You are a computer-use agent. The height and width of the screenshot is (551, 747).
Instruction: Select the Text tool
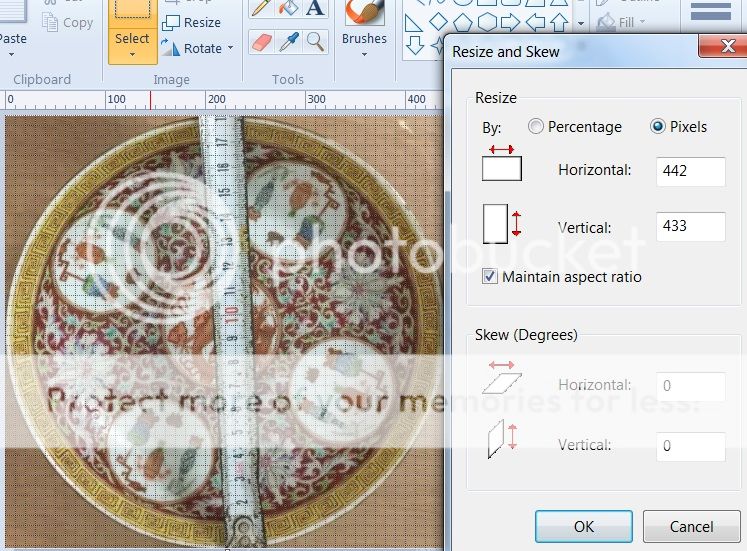[x=315, y=9]
